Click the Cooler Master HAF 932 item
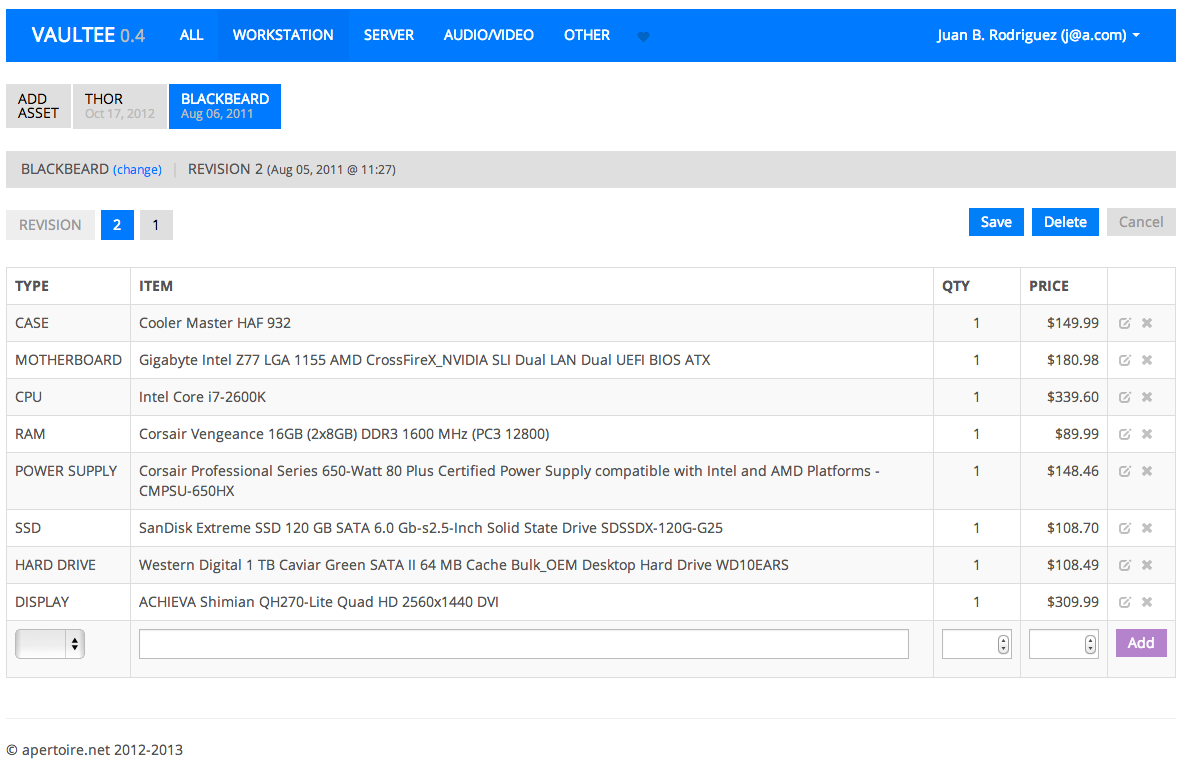The width and height of the screenshot is (1189, 780). click(215, 323)
